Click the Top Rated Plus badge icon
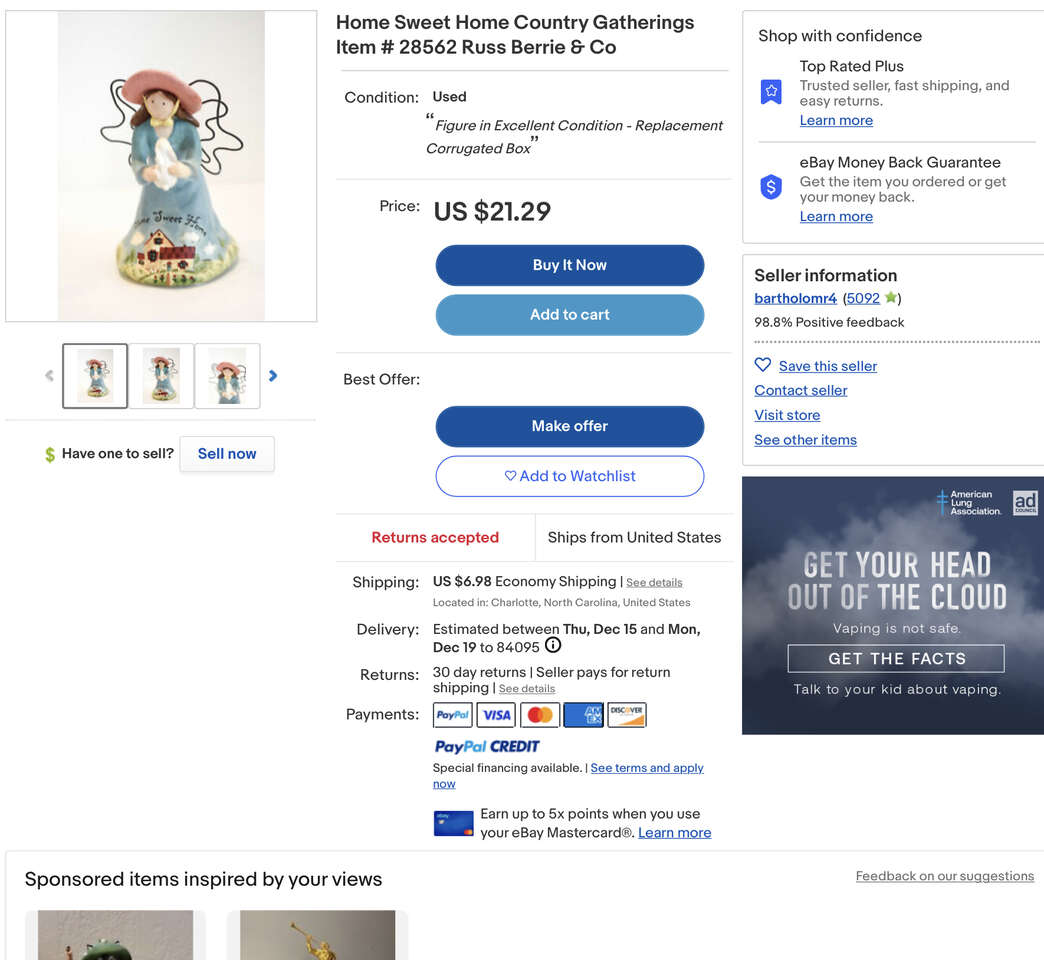 (x=771, y=92)
